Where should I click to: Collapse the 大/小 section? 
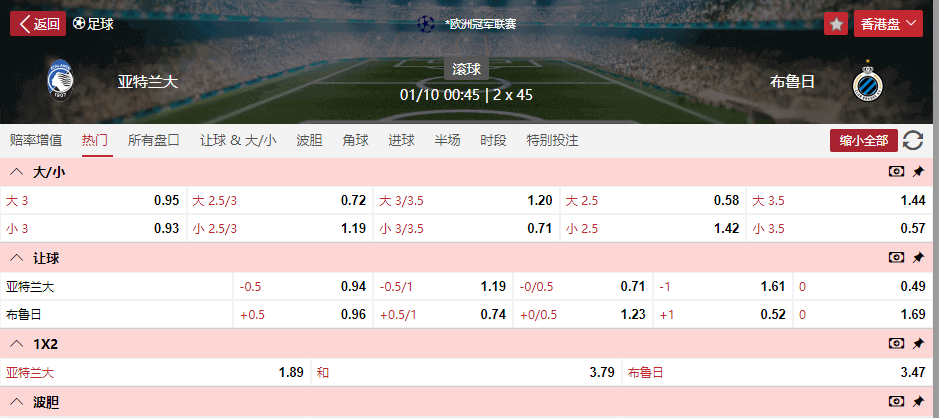(16, 172)
